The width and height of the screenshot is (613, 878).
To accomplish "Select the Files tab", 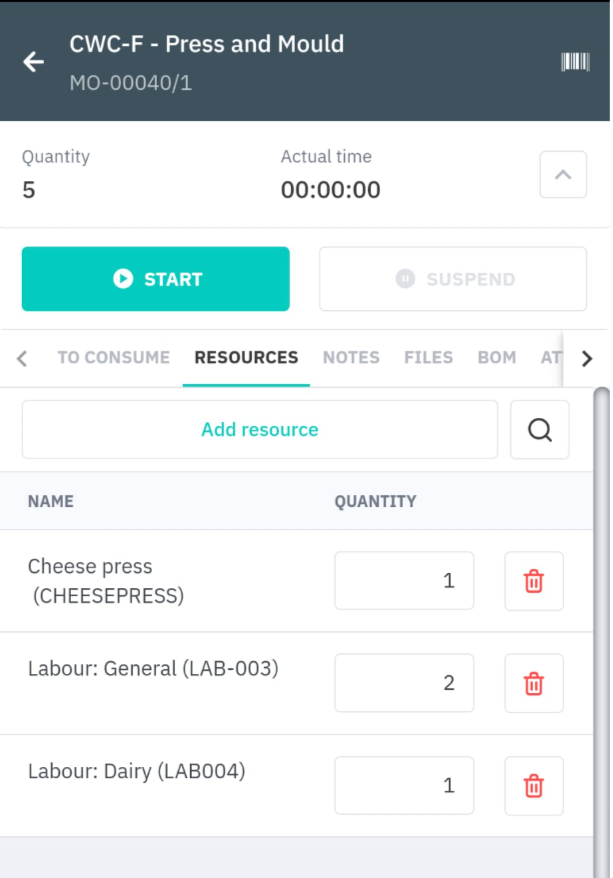I will tap(428, 357).
